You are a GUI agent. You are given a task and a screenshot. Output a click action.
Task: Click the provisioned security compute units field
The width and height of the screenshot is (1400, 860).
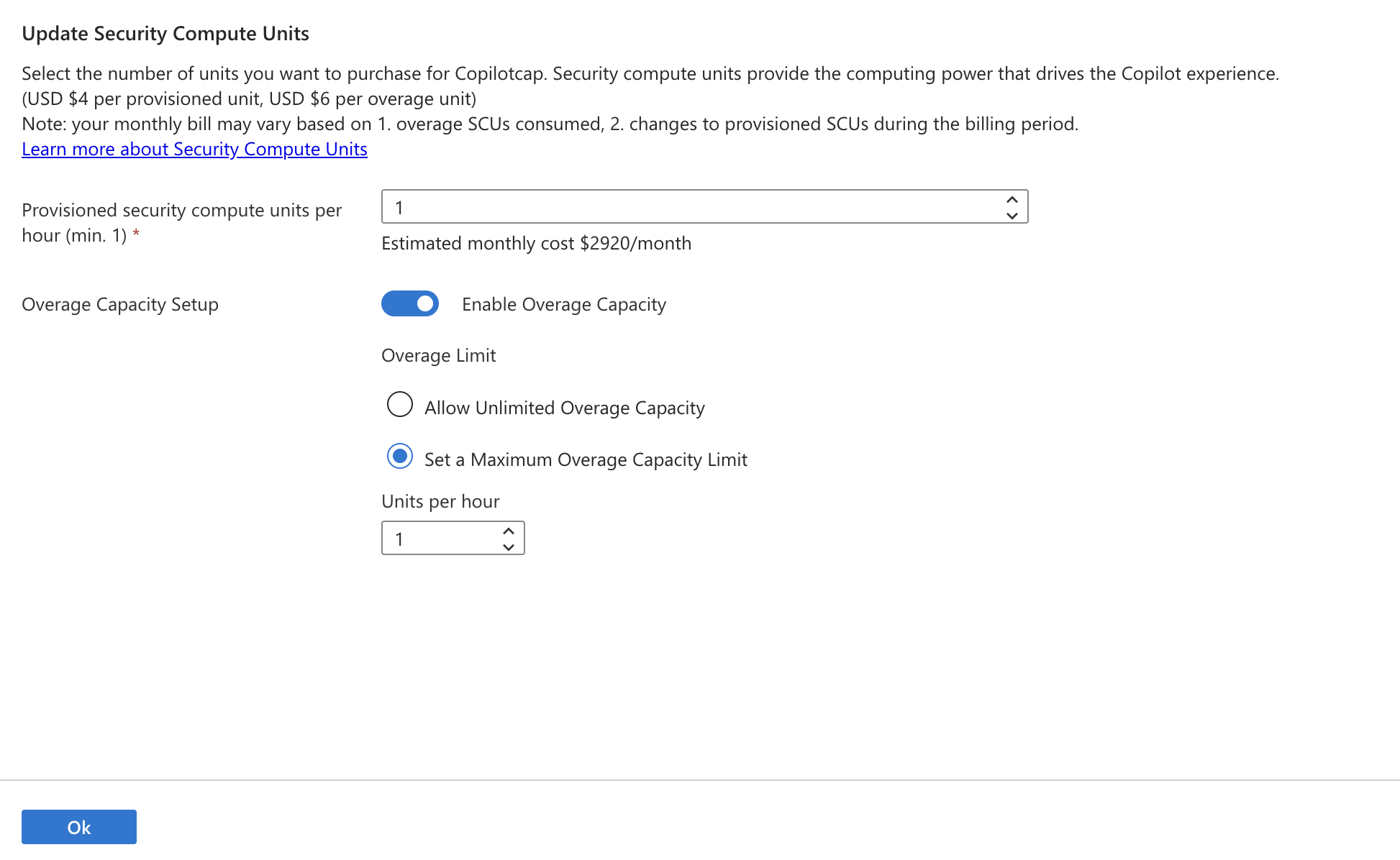coord(647,206)
